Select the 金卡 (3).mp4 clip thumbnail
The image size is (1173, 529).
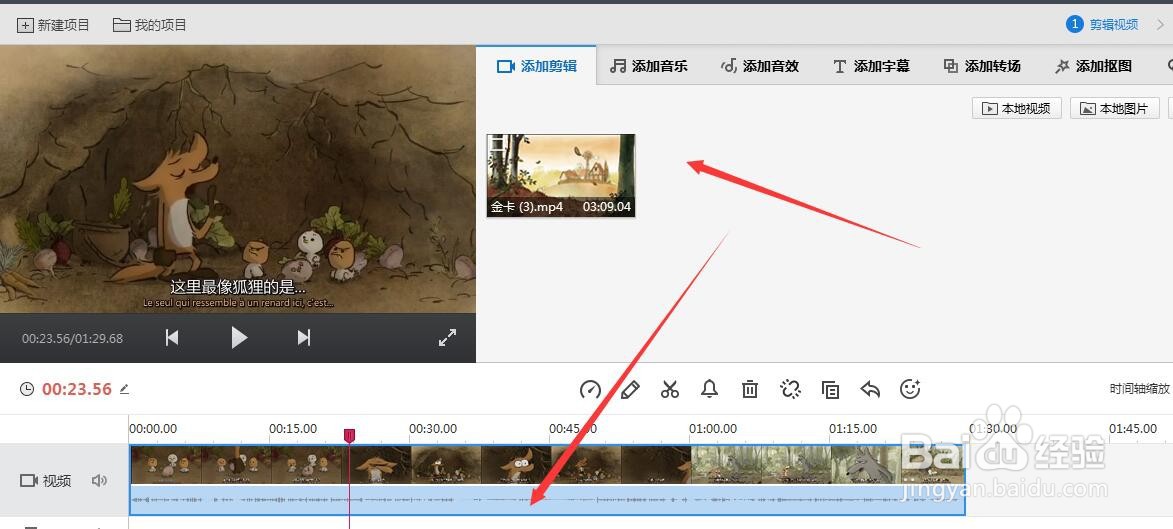[561, 176]
